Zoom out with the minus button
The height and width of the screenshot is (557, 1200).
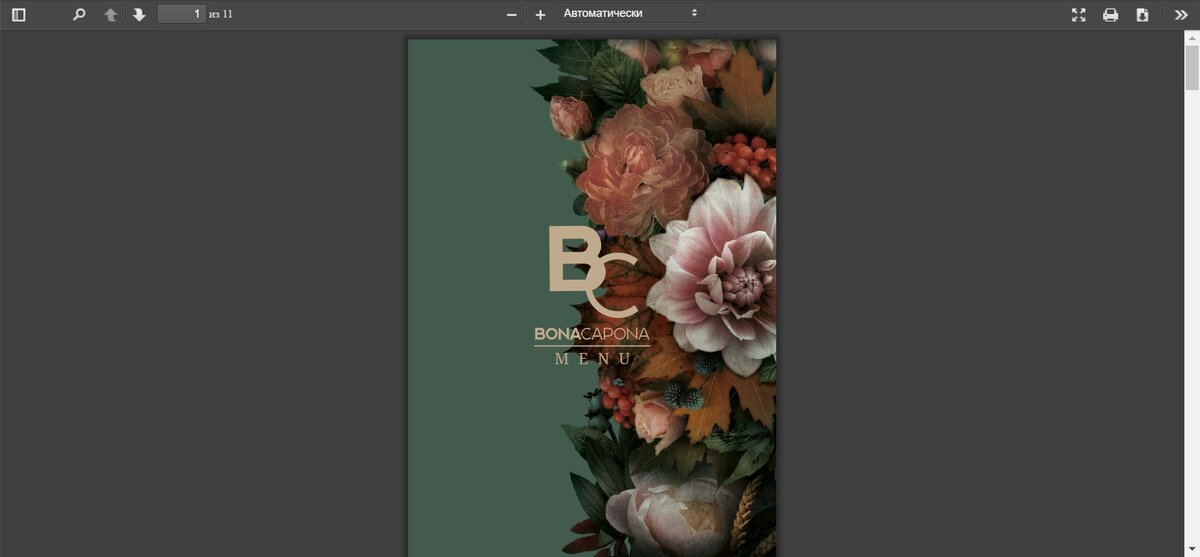[512, 15]
